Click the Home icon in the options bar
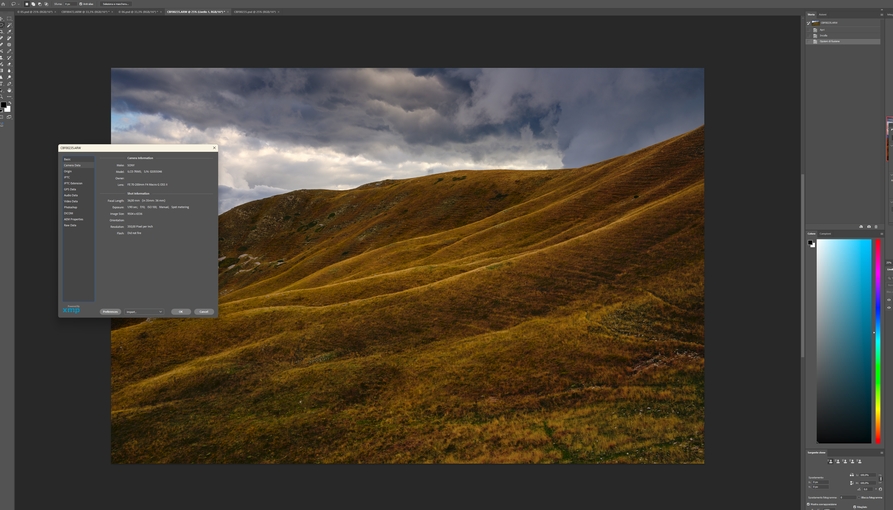Screen dimensions: 893x510 pyautogui.click(x=4, y=4)
